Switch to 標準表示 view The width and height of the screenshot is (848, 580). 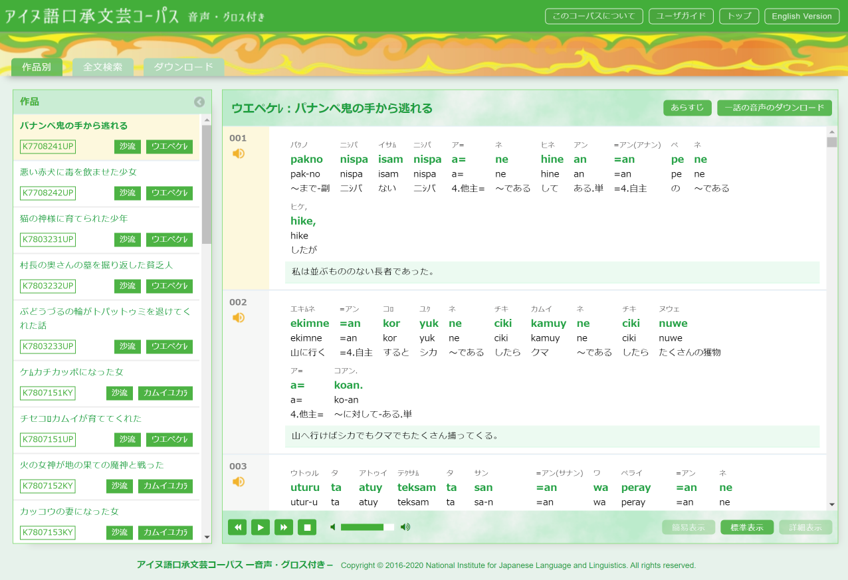pos(747,528)
